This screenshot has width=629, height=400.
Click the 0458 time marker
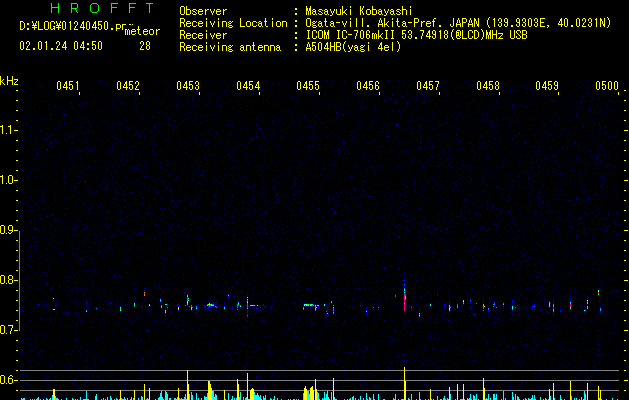488,86
